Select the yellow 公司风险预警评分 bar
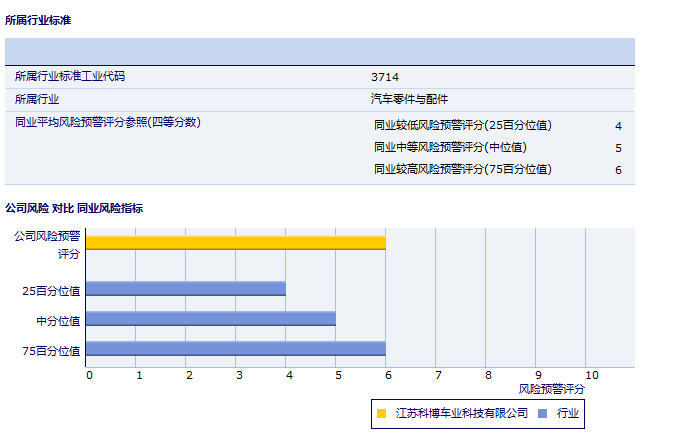The image size is (691, 436). [x=236, y=243]
